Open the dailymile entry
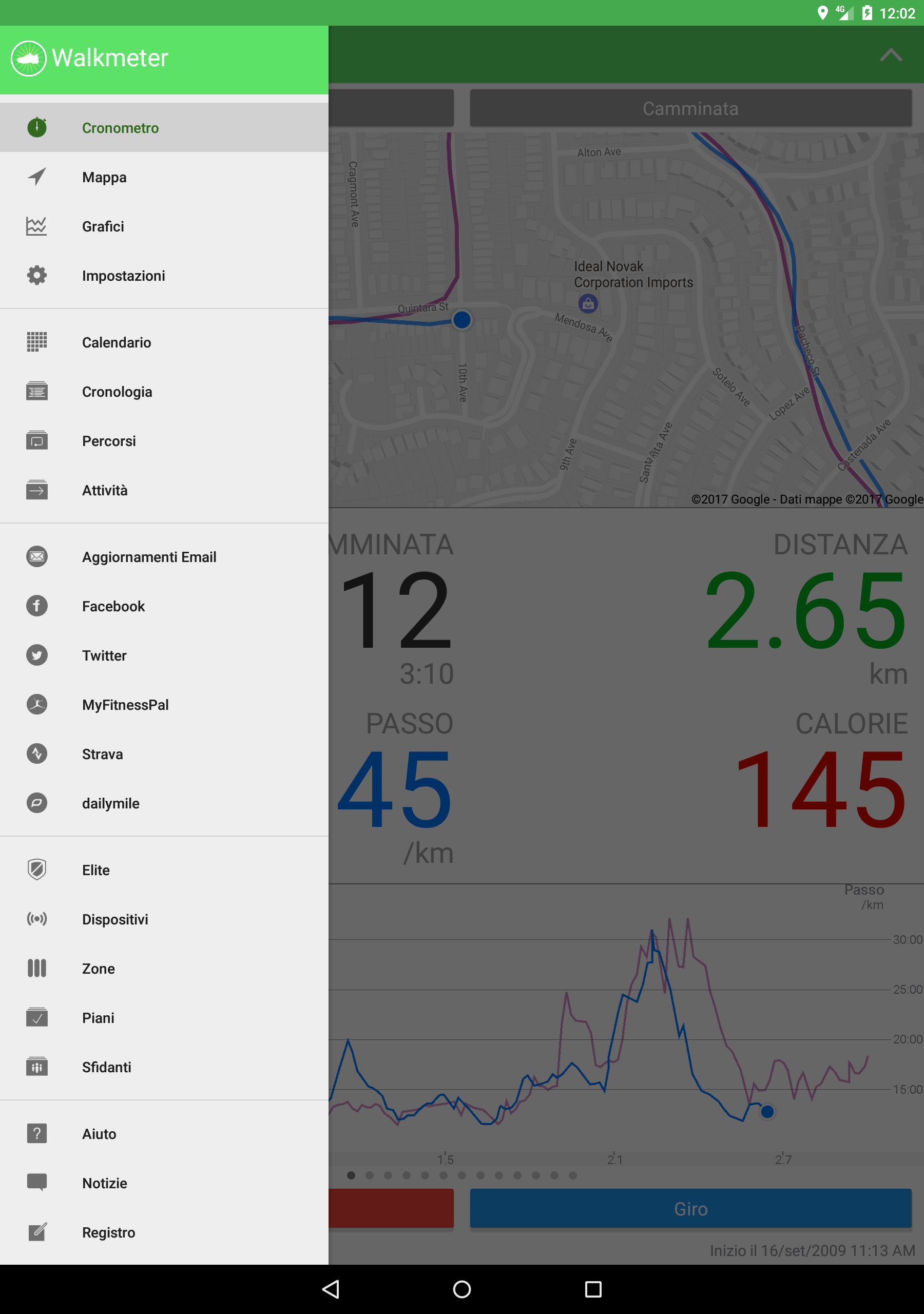Screen dimensions: 924x1314 164,802
